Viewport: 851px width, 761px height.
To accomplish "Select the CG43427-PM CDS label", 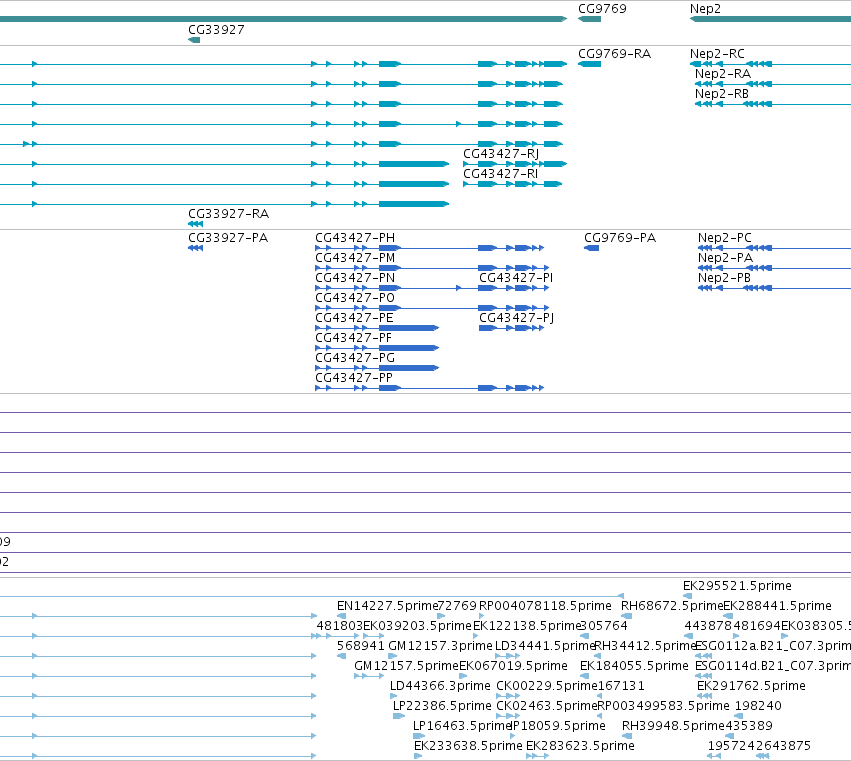I will pos(355,258).
